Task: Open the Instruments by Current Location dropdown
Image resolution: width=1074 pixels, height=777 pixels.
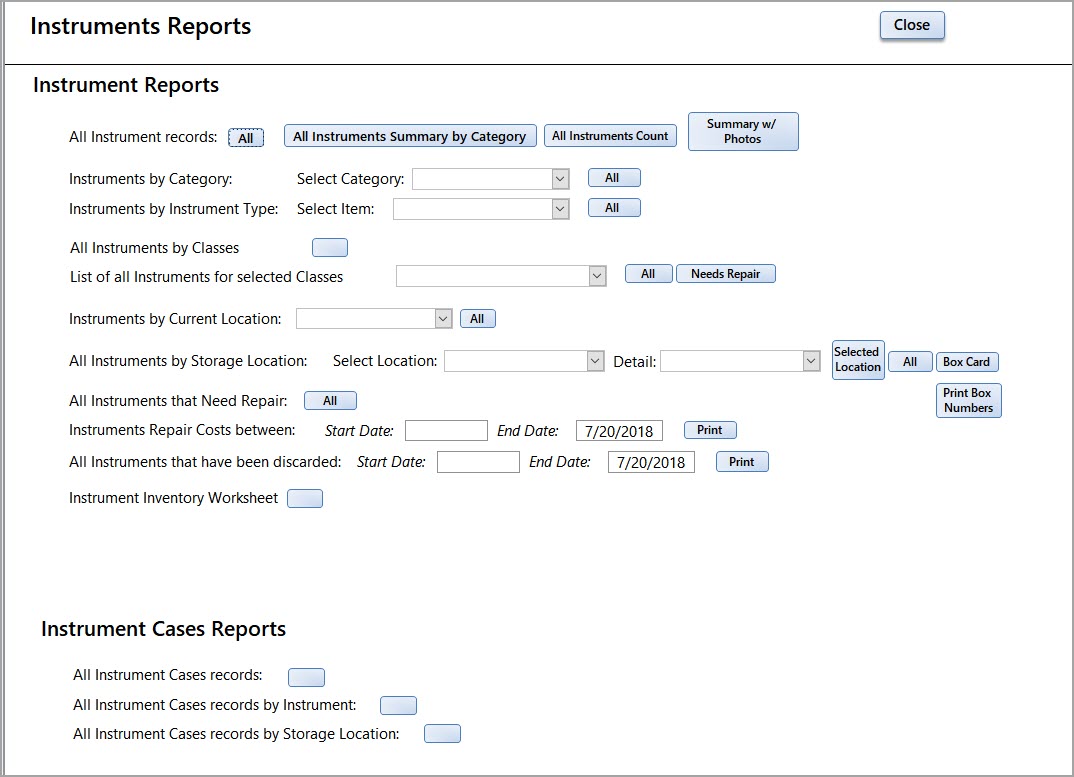Action: pyautogui.click(x=443, y=318)
